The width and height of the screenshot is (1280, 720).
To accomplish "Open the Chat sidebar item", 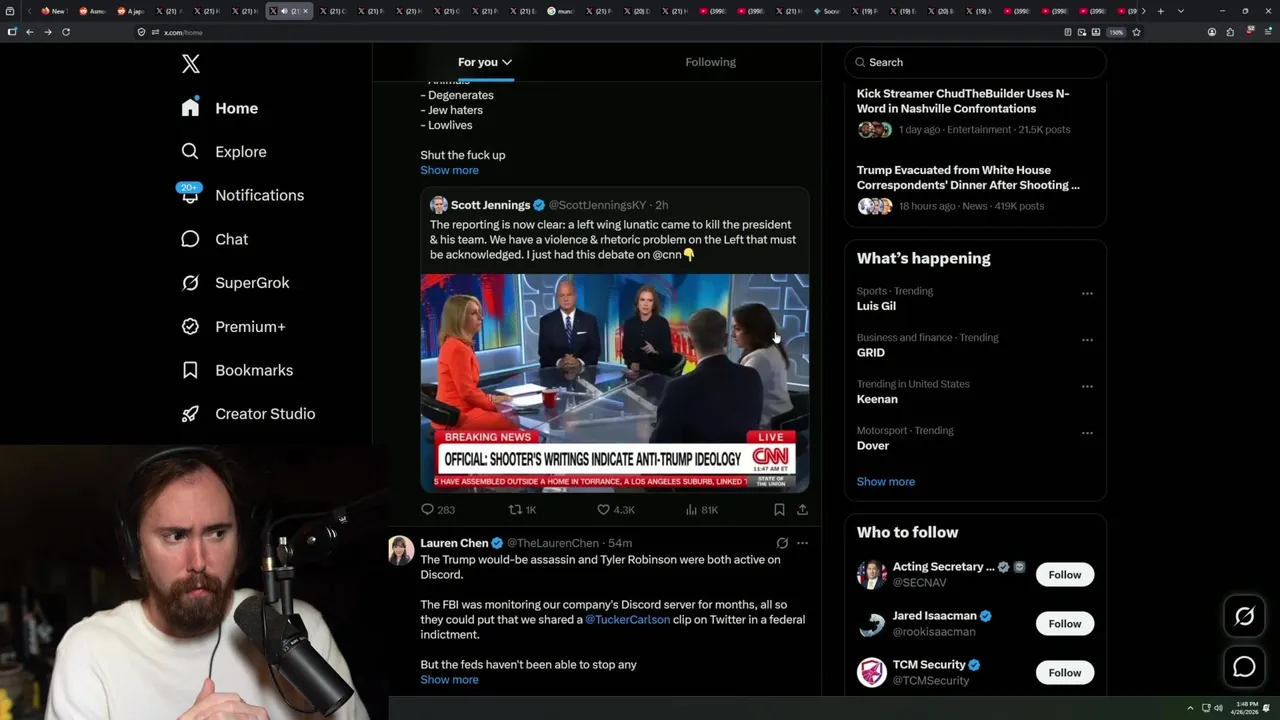I will coord(214,239).
